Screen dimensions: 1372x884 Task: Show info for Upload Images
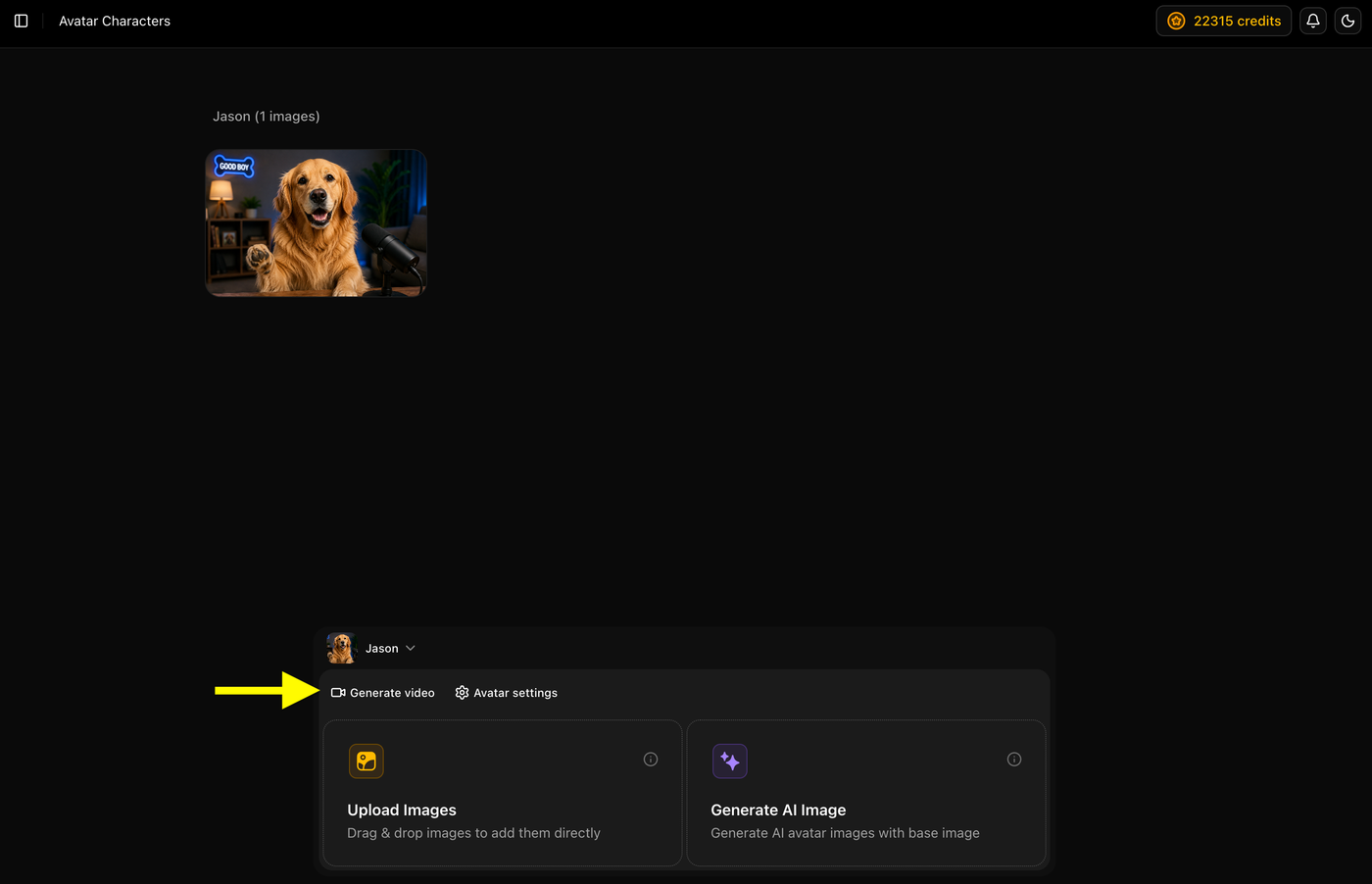click(x=651, y=760)
